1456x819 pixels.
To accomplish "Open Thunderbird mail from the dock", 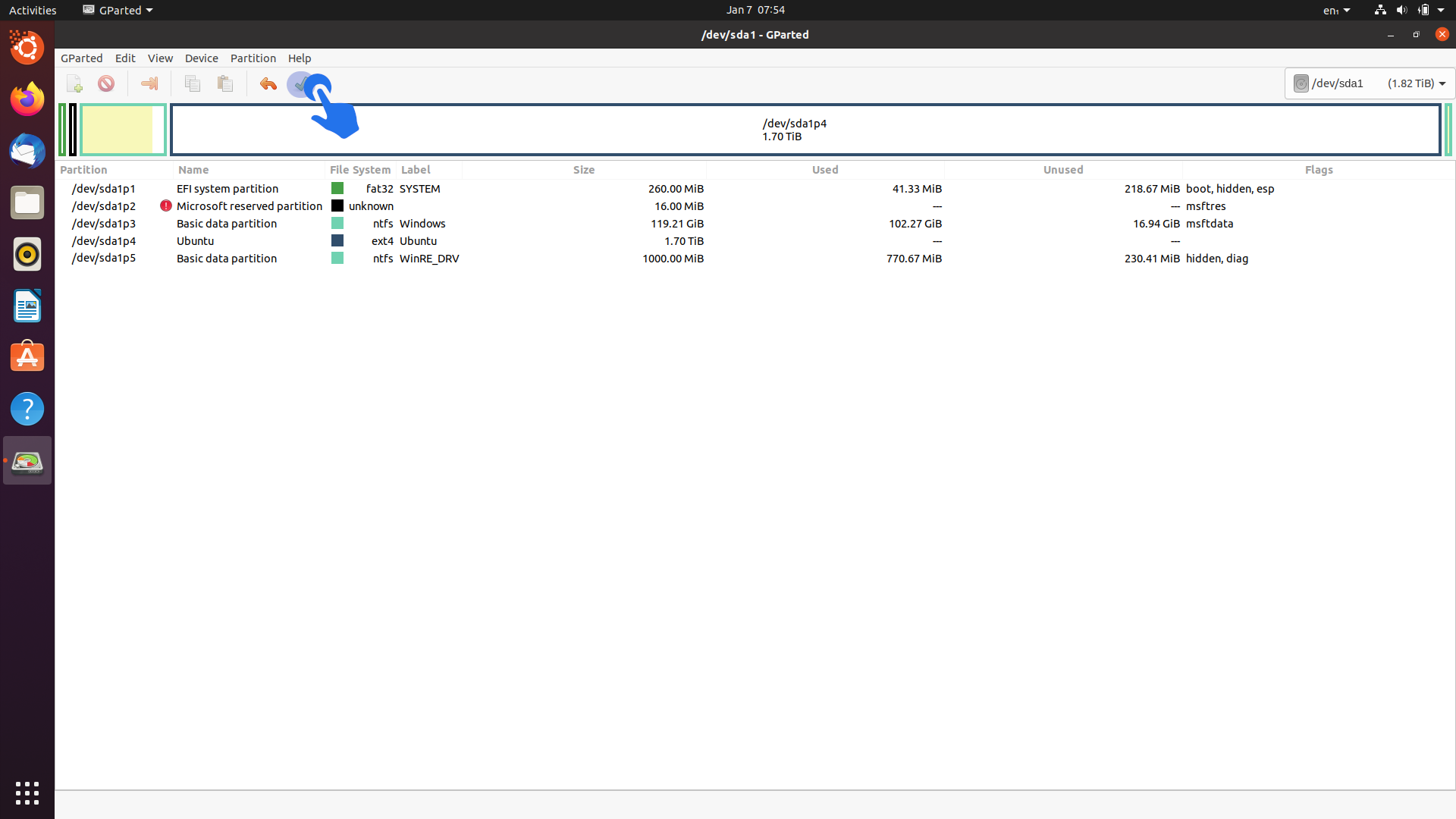I will point(27,151).
